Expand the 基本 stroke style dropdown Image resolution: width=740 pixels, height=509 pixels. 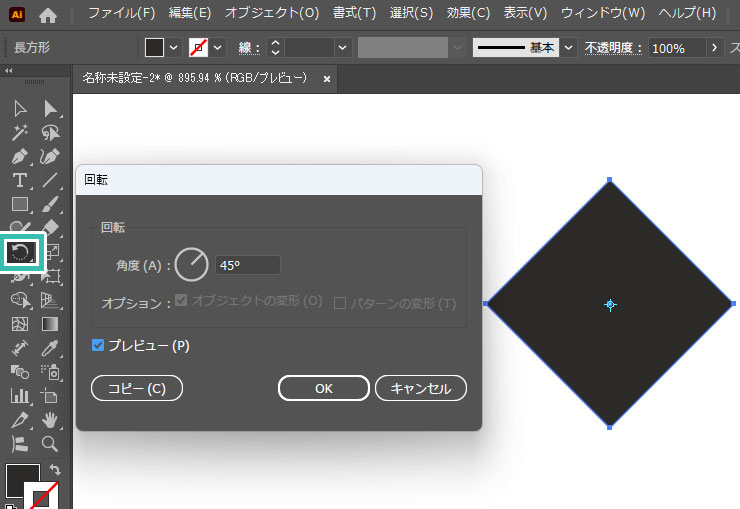569,48
